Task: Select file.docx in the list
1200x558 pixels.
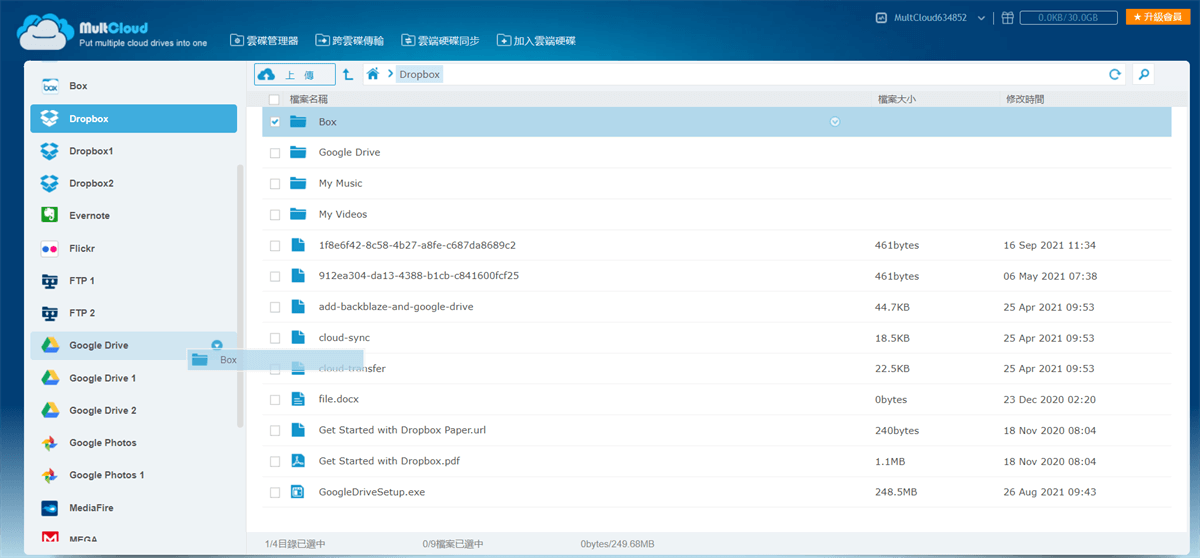Action: [x=339, y=400]
